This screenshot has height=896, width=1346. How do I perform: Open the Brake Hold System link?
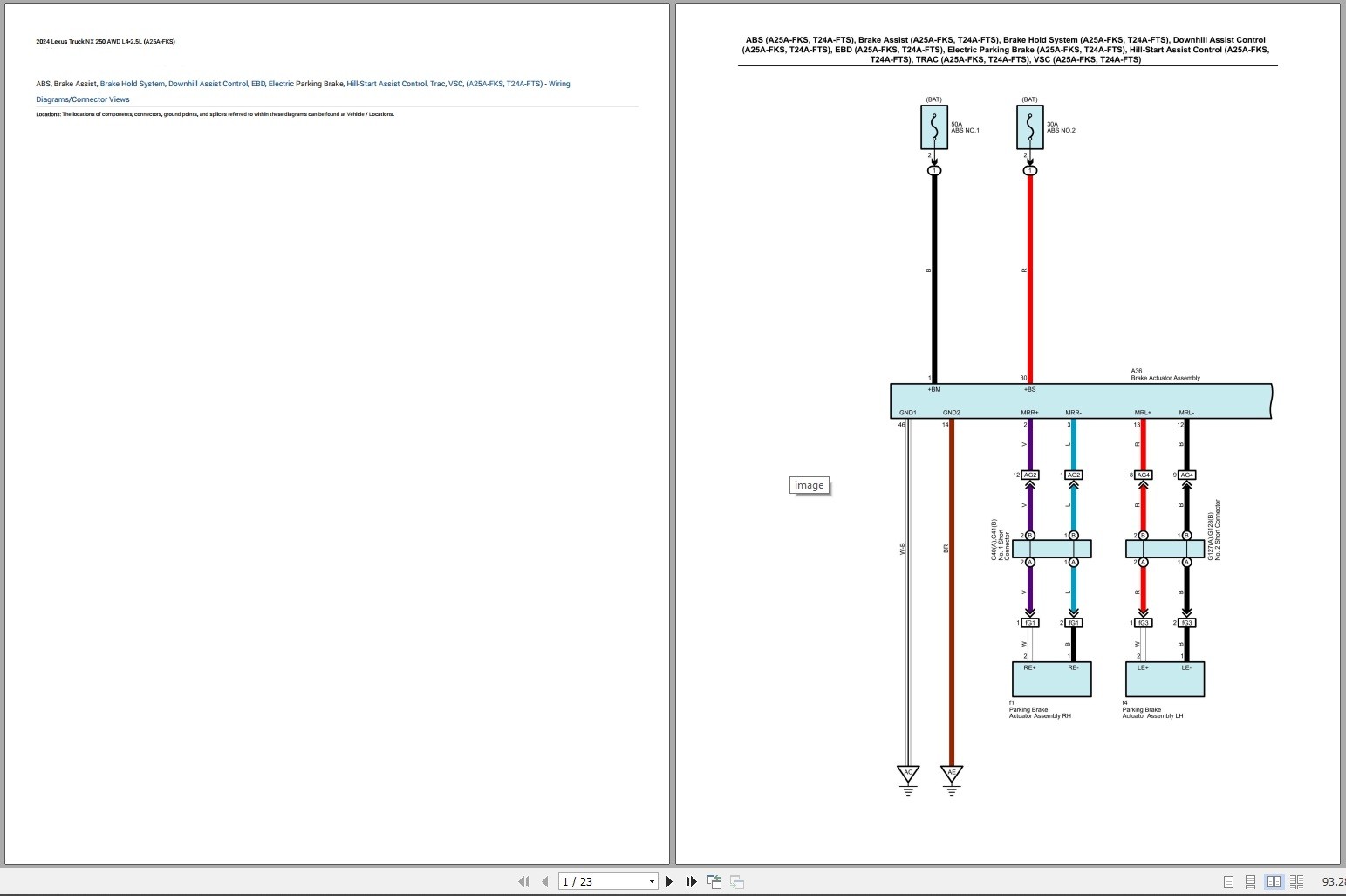coord(132,84)
